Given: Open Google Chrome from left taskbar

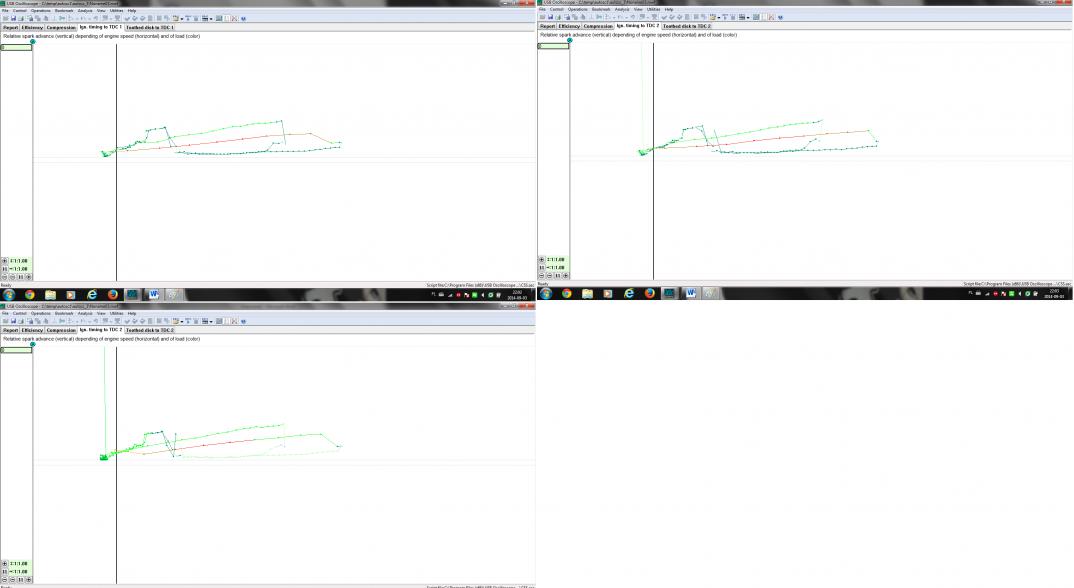Looking at the screenshot, I should point(29,295).
